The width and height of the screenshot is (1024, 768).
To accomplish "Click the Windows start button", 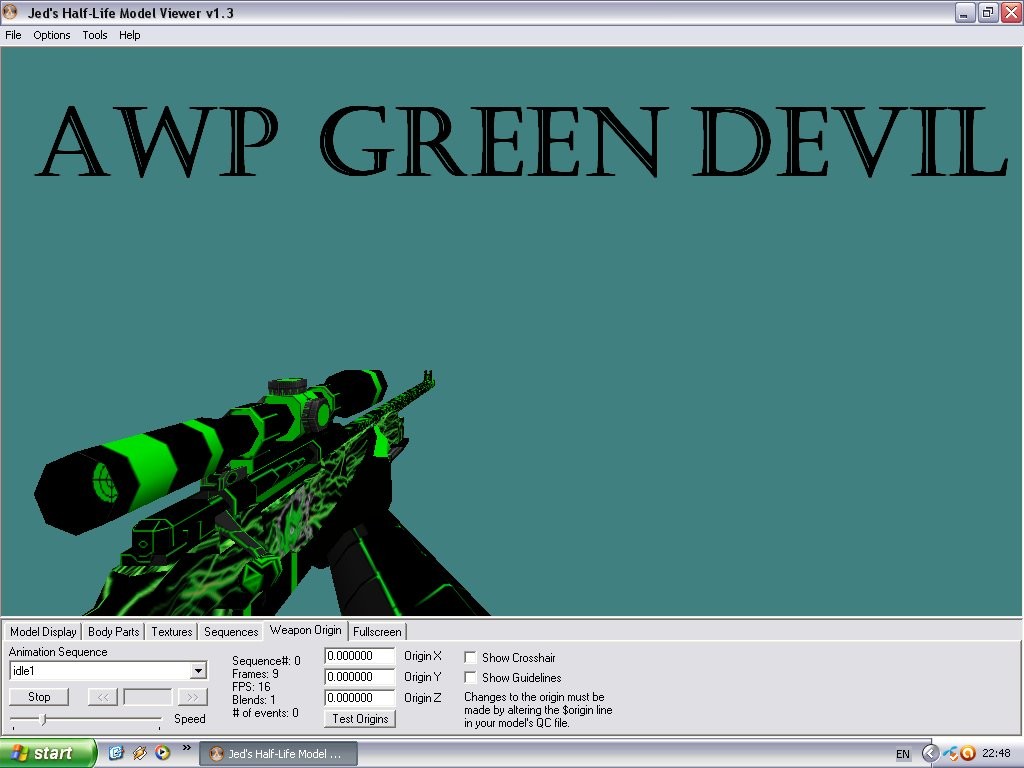I will pyautogui.click(x=47, y=754).
